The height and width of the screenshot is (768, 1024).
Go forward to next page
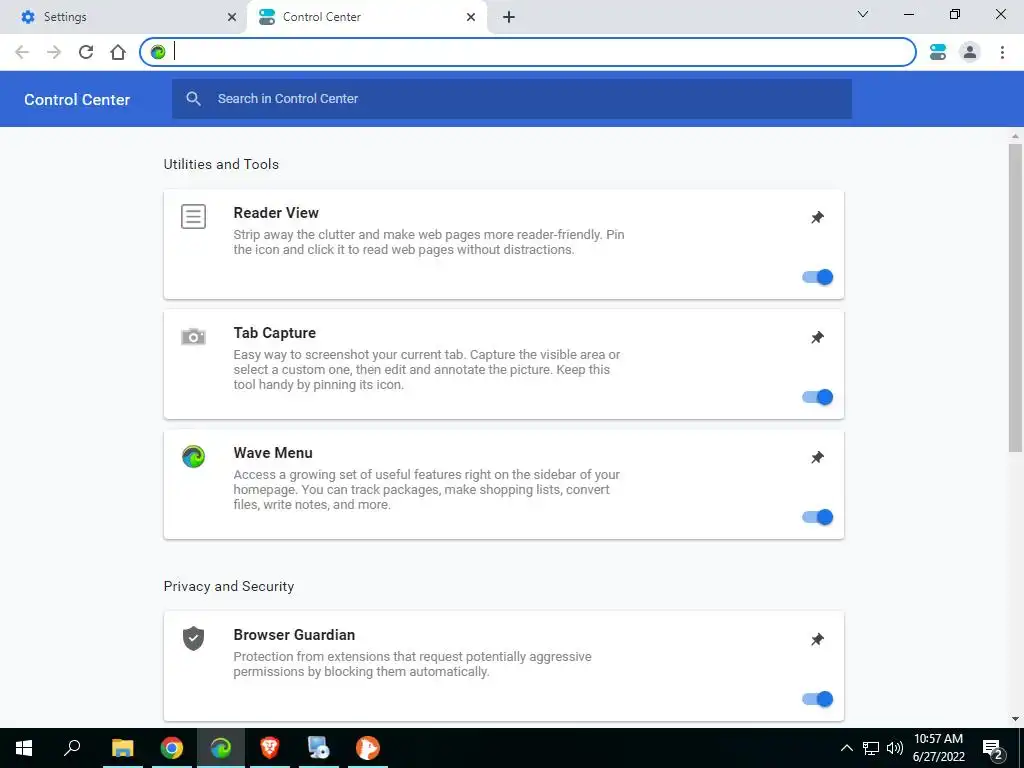(x=54, y=52)
